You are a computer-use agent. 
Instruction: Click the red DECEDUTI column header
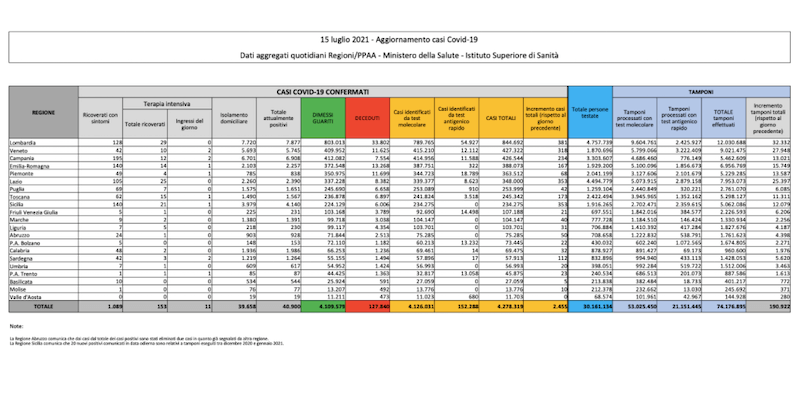[x=368, y=118]
